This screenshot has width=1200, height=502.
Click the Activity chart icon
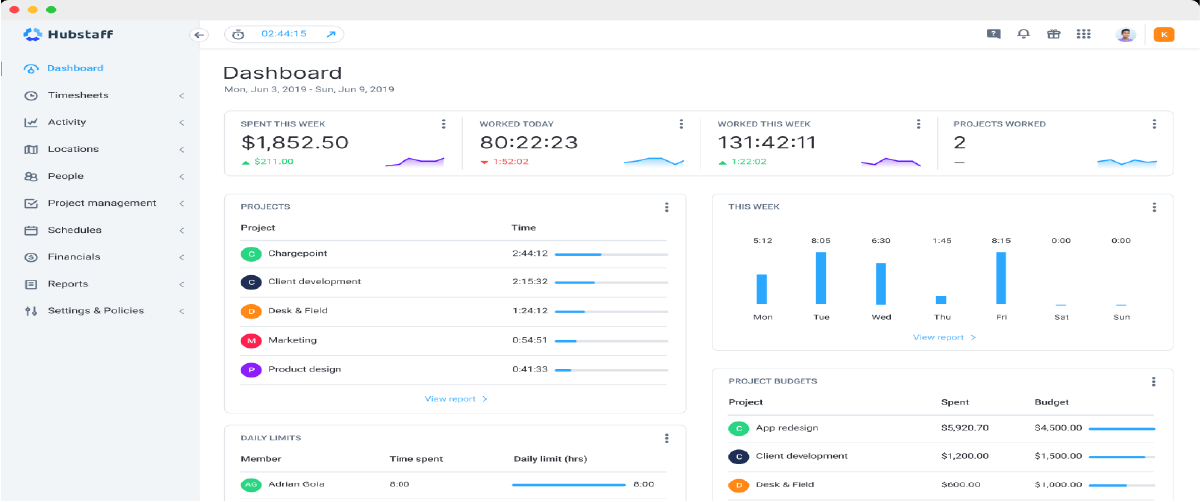pos(30,122)
